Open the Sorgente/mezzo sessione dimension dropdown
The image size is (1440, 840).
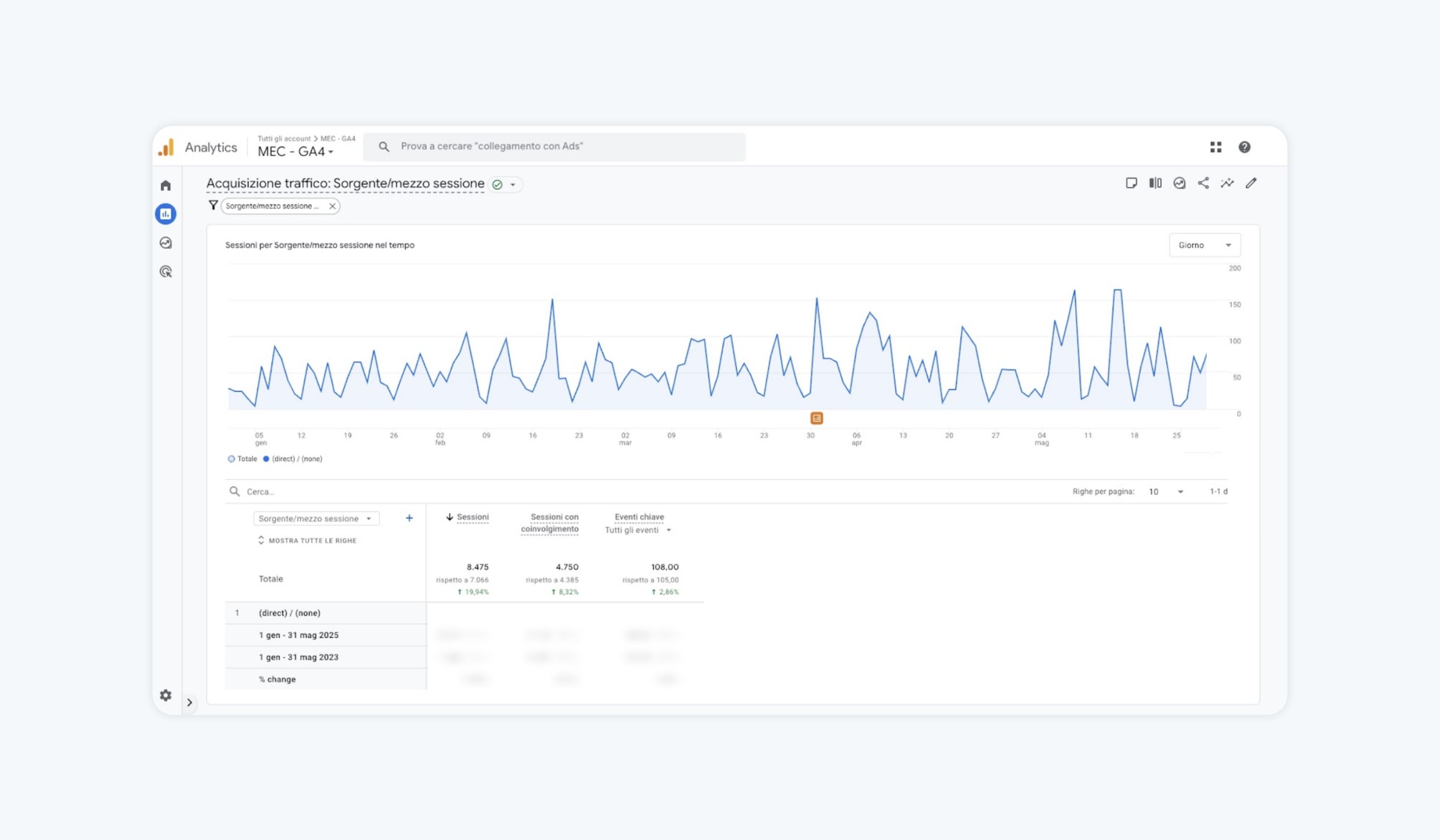pyautogui.click(x=316, y=518)
